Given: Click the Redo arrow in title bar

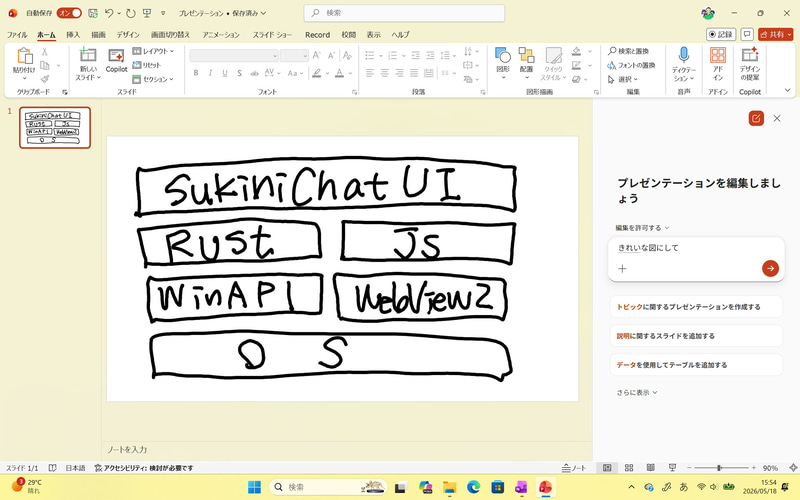Looking at the screenshot, I should coord(131,13).
